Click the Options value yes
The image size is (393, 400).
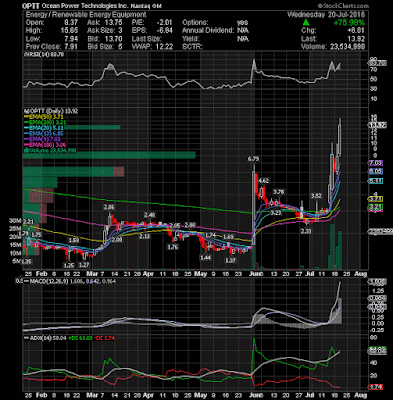pos(242,22)
